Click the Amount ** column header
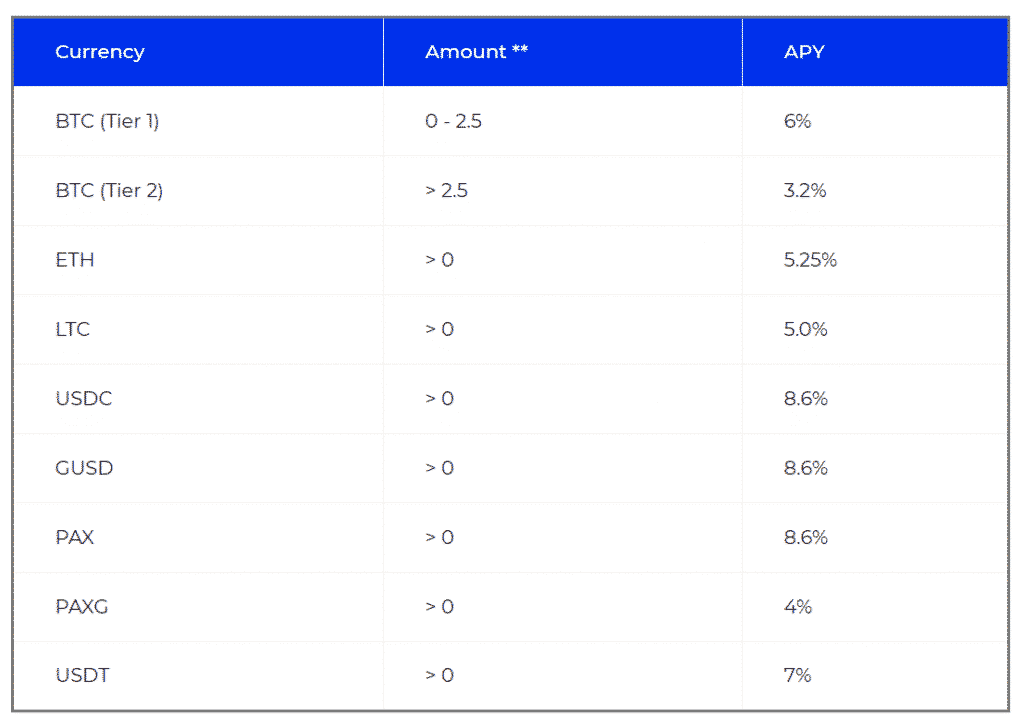1024x717 pixels. pyautogui.click(x=476, y=52)
